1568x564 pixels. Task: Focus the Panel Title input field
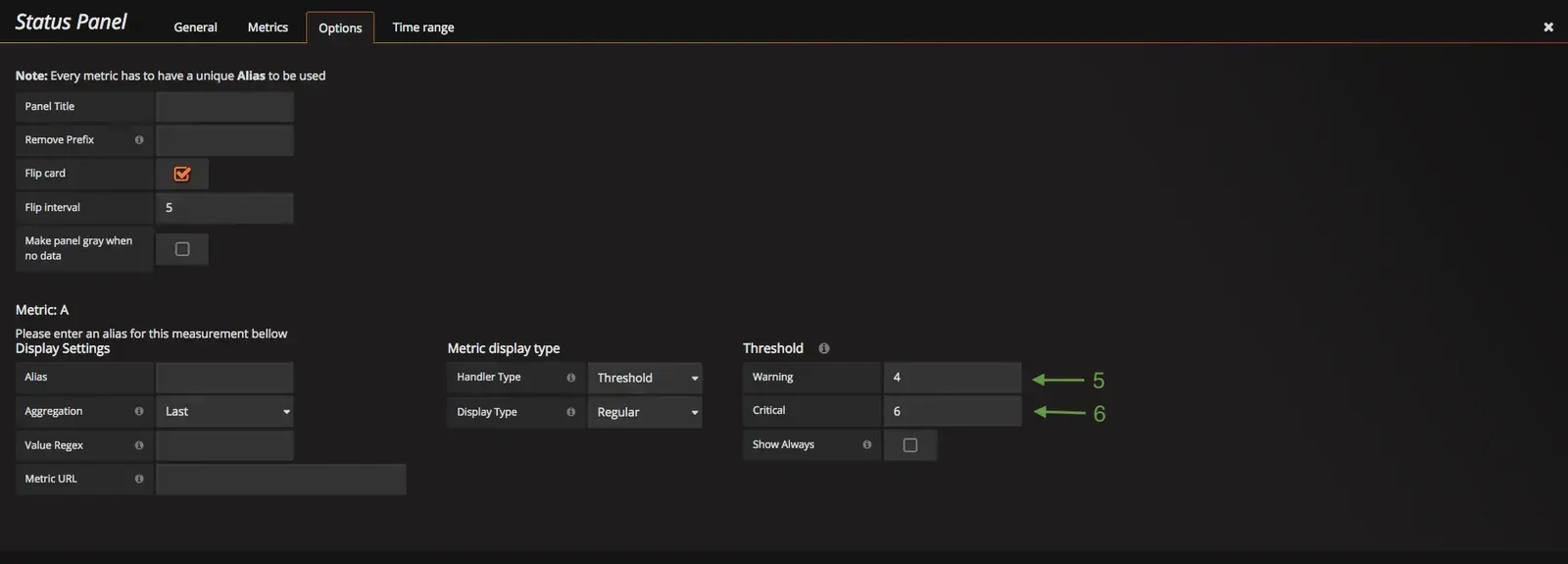pos(224,107)
